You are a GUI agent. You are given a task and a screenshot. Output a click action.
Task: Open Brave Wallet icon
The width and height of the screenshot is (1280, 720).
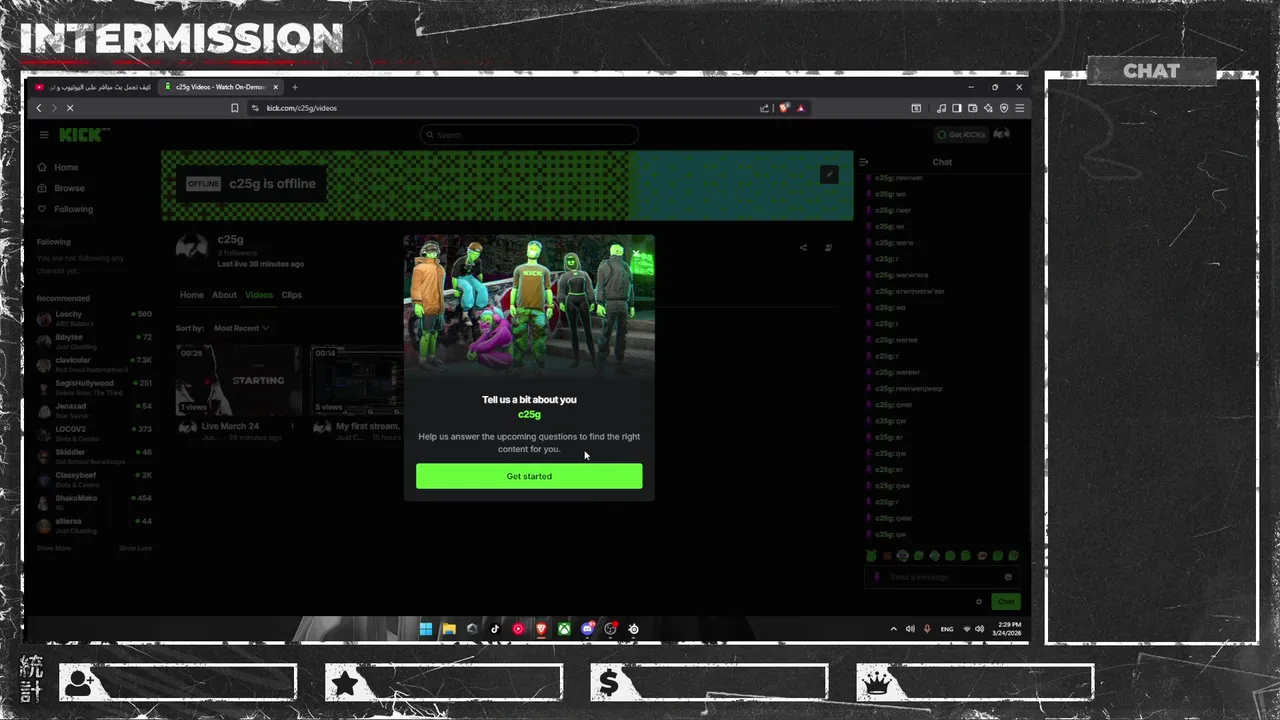pos(972,108)
